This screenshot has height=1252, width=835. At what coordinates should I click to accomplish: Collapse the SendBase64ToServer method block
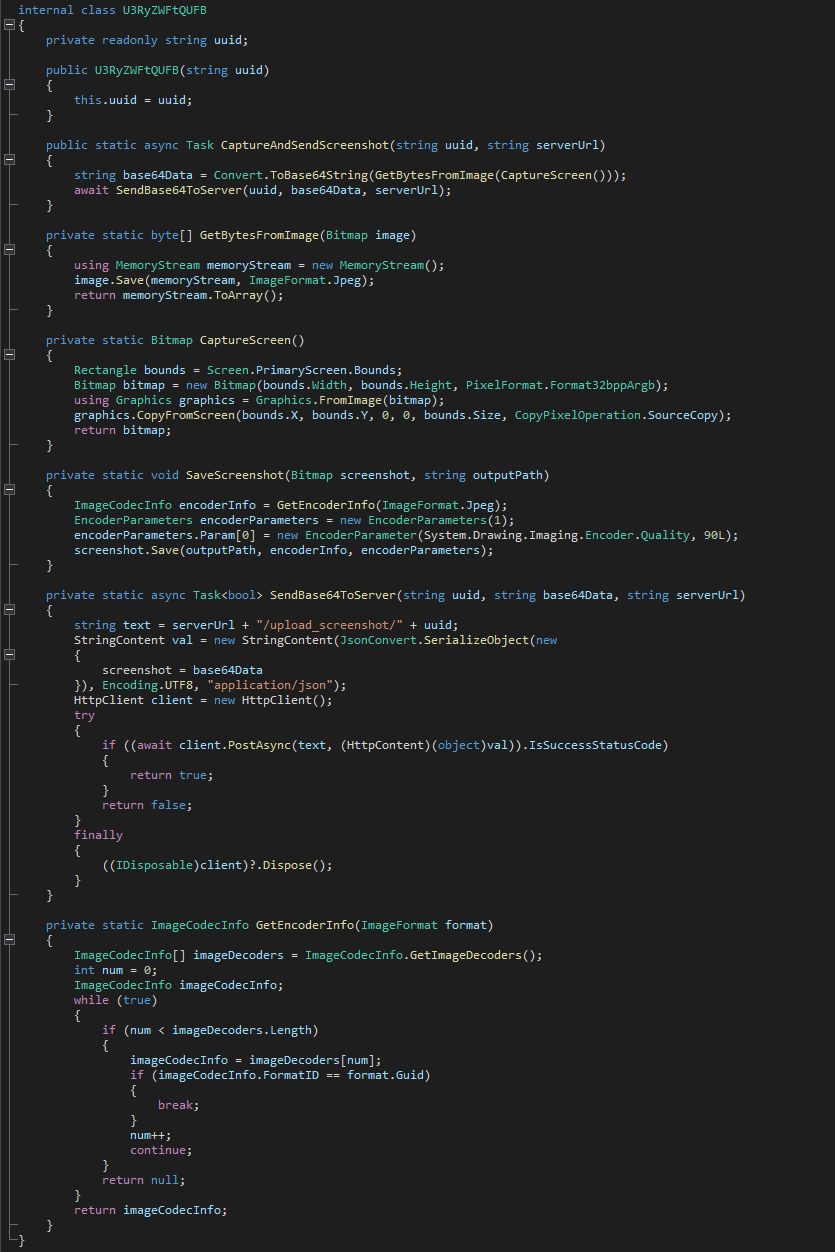click(10, 610)
